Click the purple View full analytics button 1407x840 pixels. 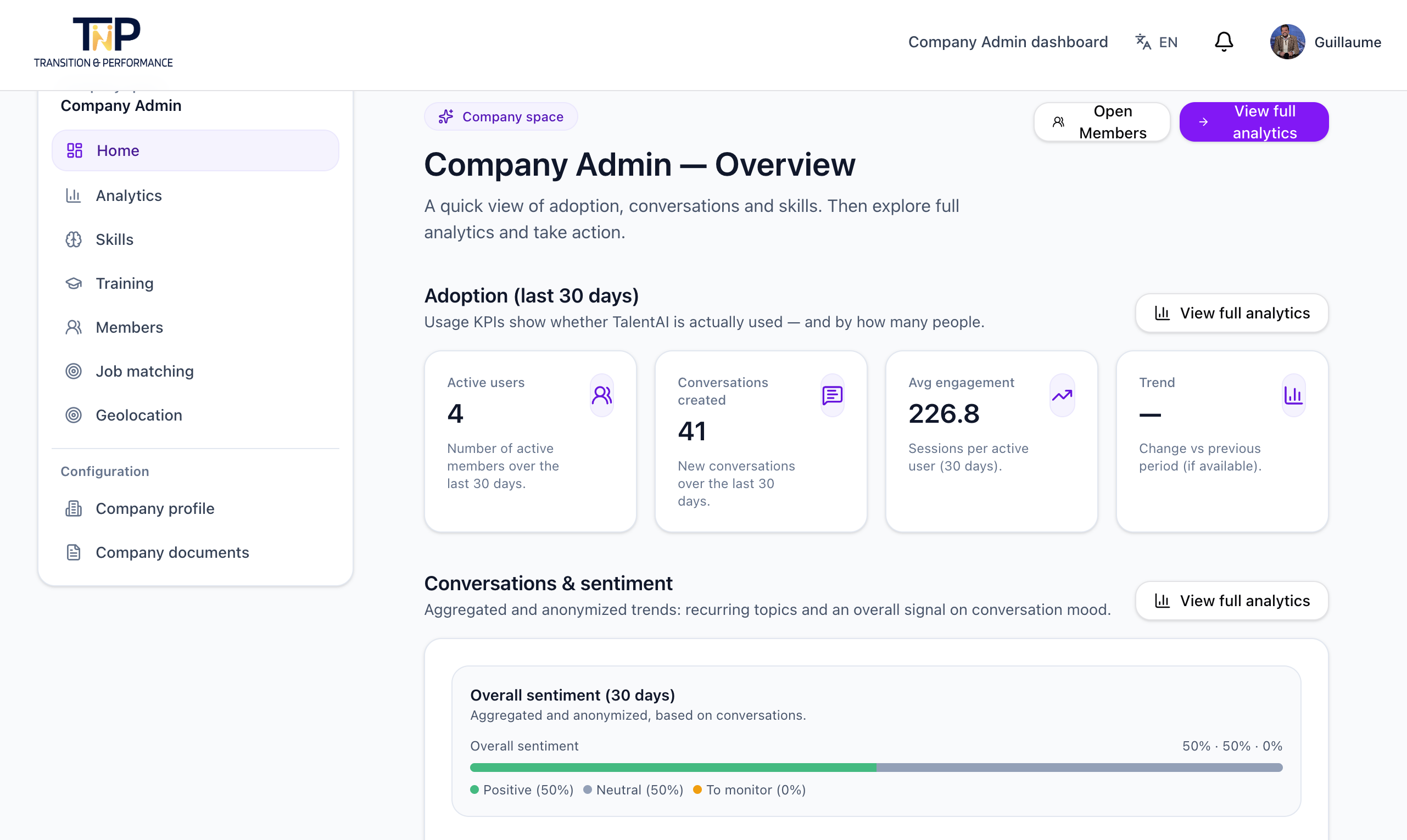point(1254,122)
